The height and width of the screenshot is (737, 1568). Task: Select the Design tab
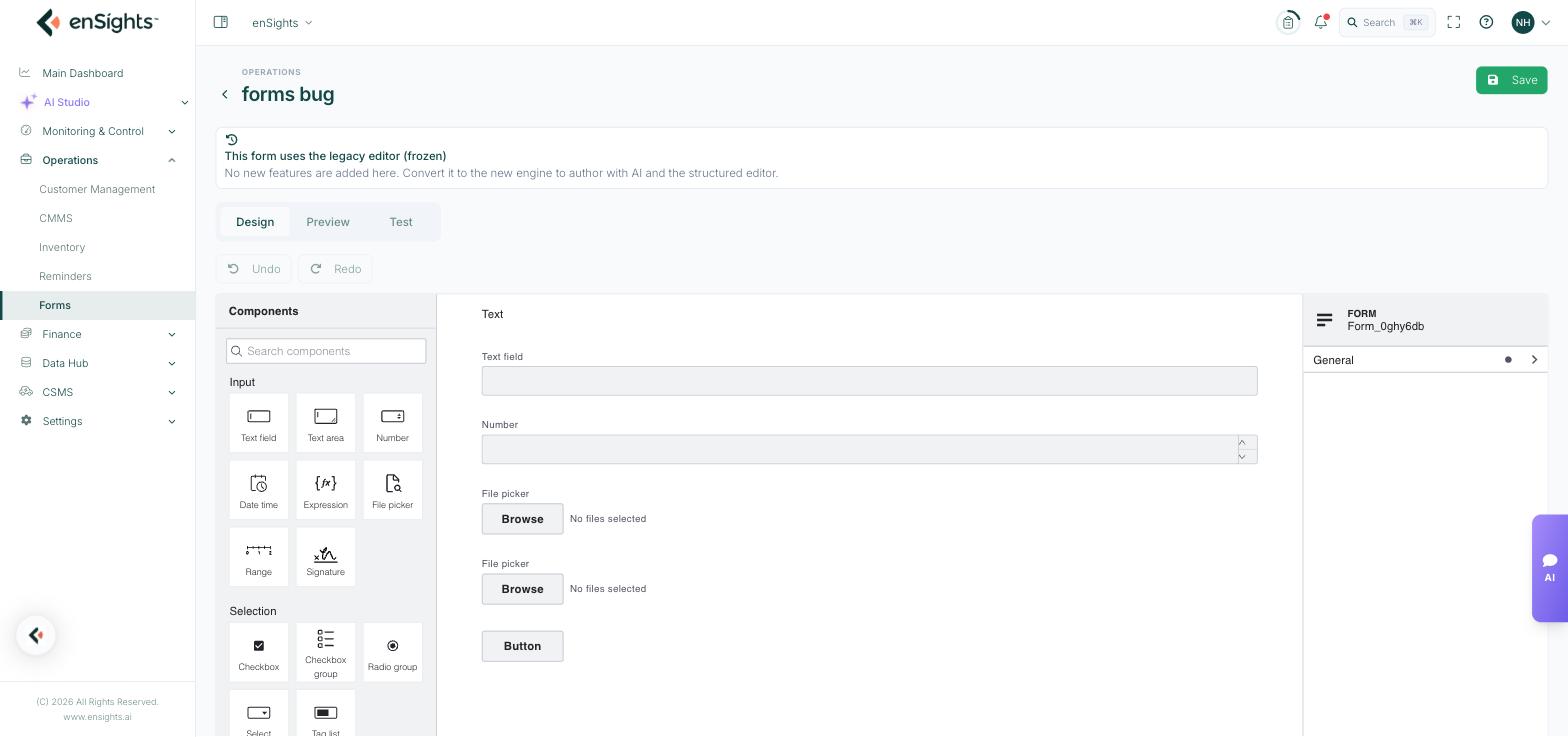click(x=255, y=222)
